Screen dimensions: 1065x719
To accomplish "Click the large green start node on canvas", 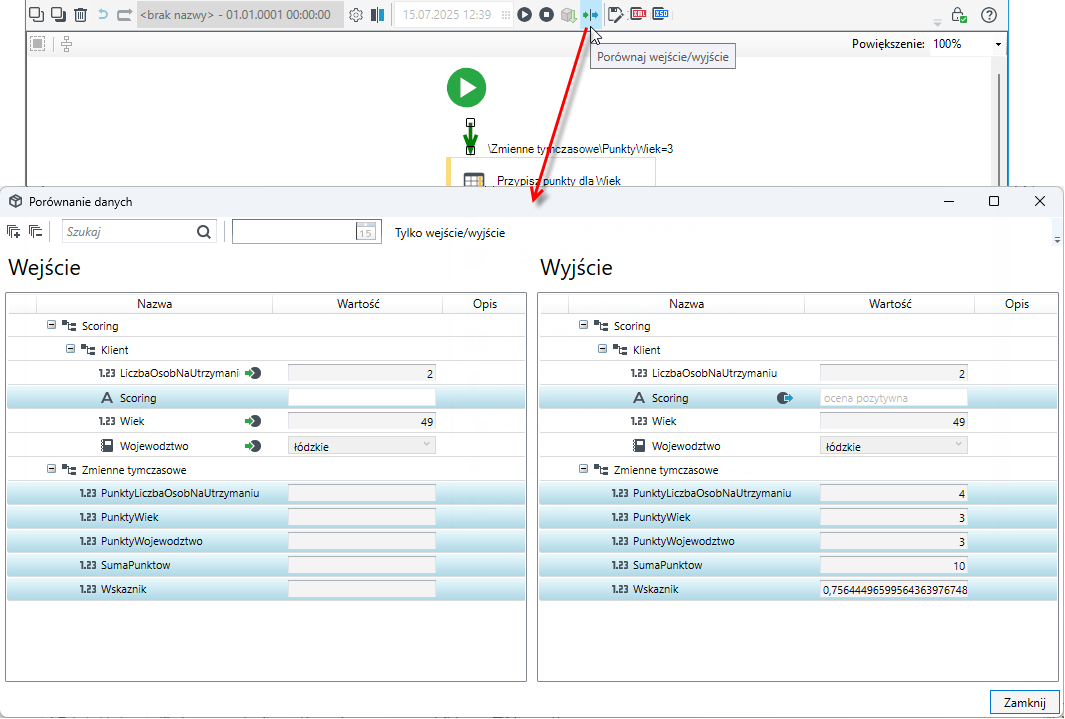I will 467,88.
